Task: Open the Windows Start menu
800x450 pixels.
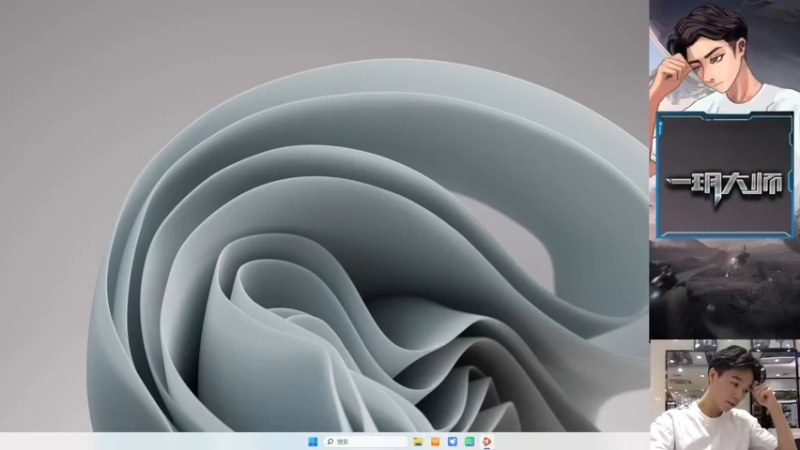Action: click(x=313, y=441)
